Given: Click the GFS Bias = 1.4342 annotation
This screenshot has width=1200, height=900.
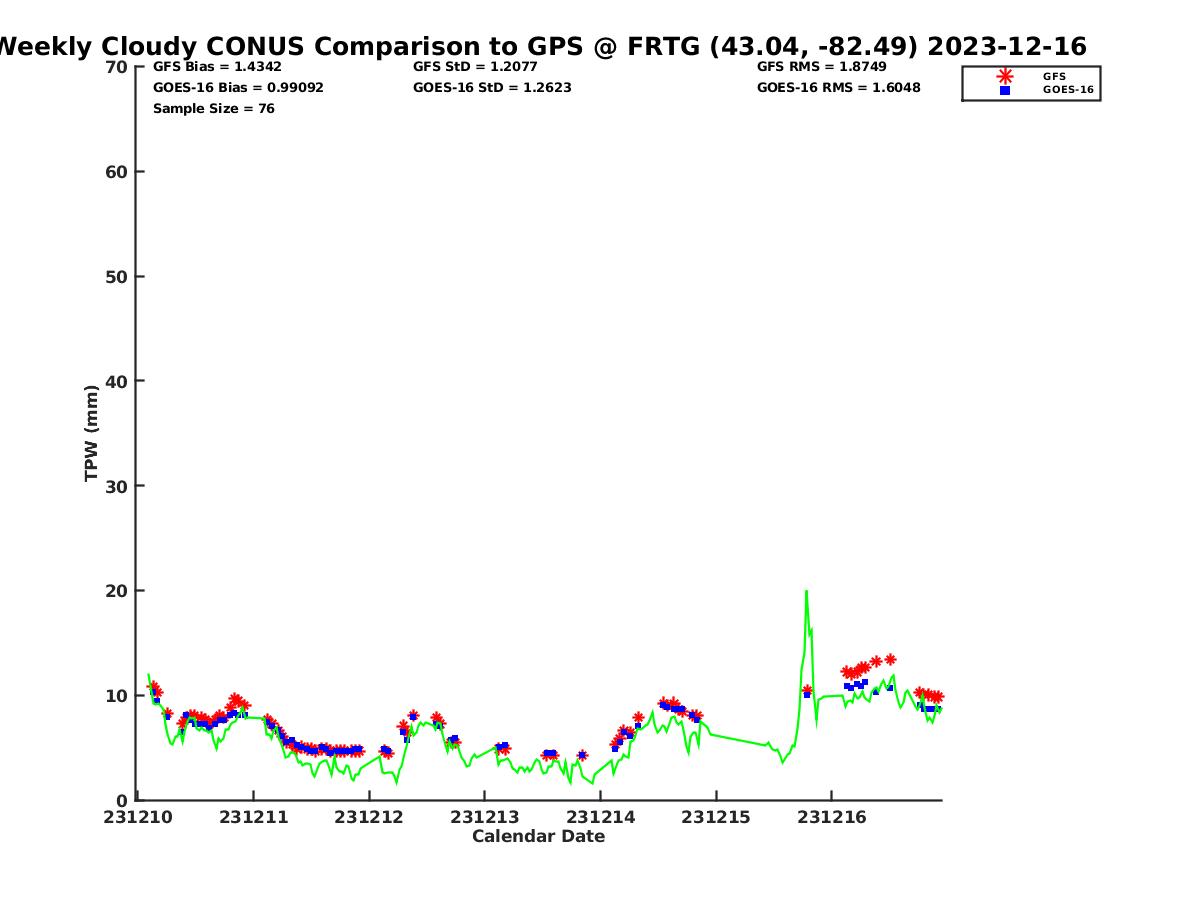Looking at the screenshot, I should 217,67.
